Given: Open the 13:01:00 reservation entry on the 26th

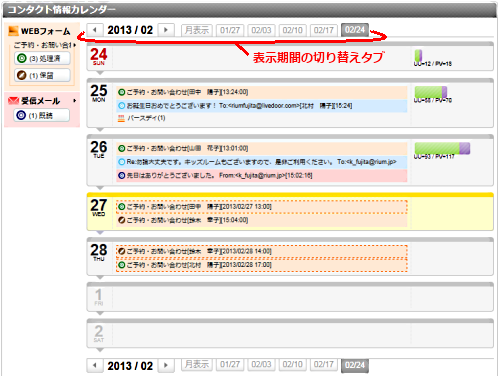Looking at the screenshot, I should point(262,148).
